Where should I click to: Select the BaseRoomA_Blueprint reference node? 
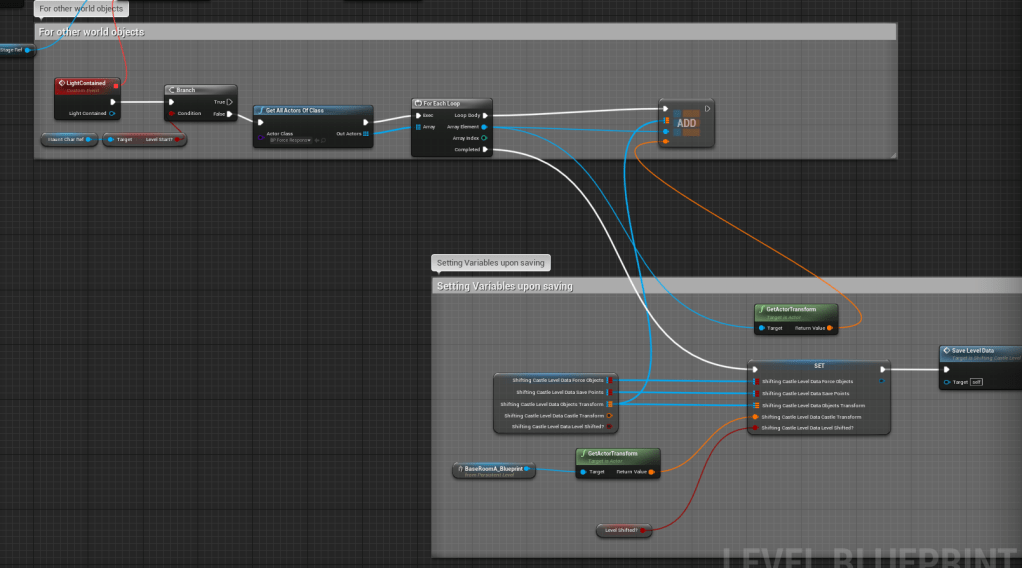[493, 469]
